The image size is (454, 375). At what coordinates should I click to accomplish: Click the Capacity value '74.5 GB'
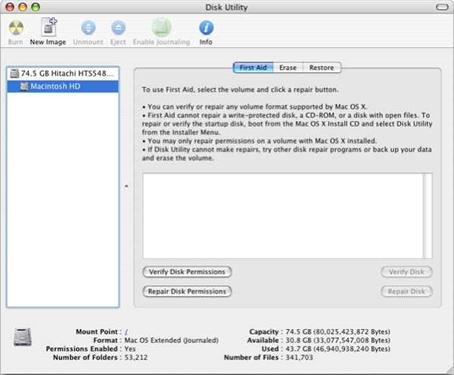[x=299, y=332]
